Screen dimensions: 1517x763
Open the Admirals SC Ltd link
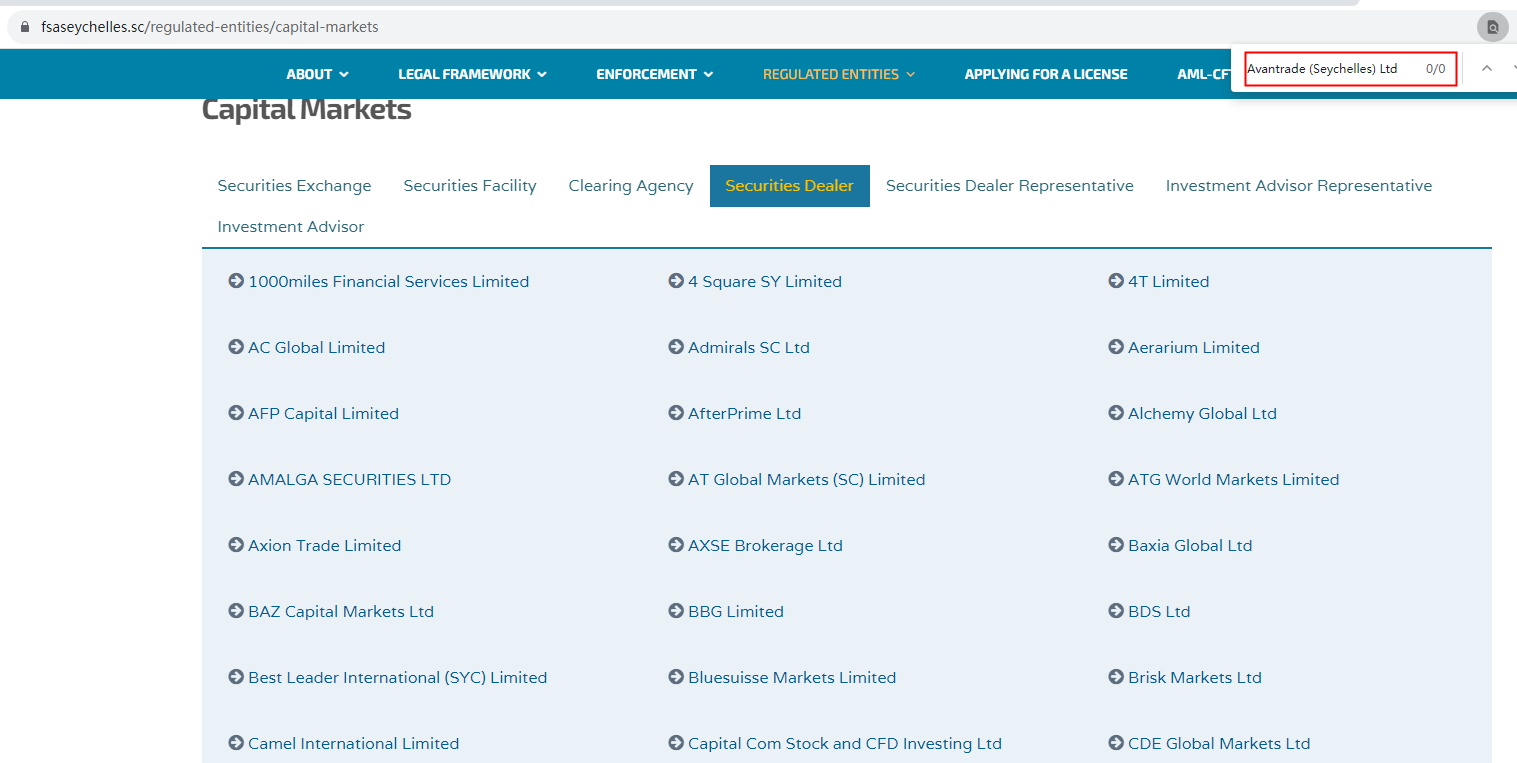[749, 348]
